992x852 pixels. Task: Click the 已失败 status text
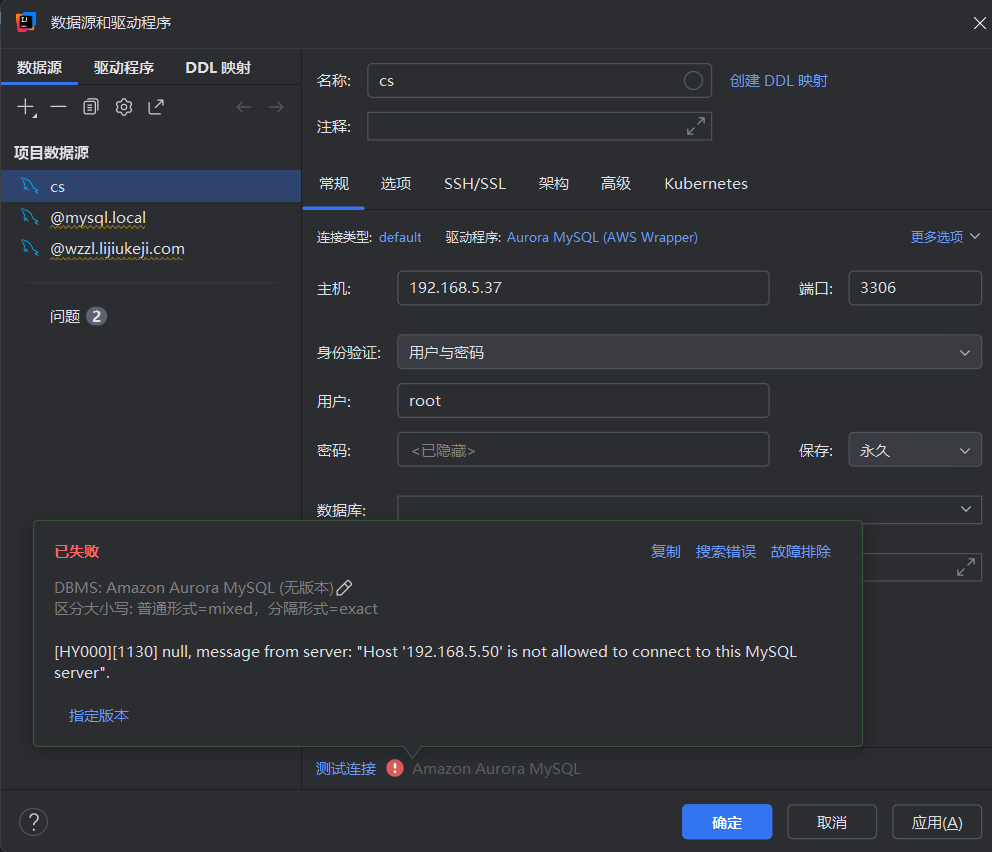tap(77, 552)
